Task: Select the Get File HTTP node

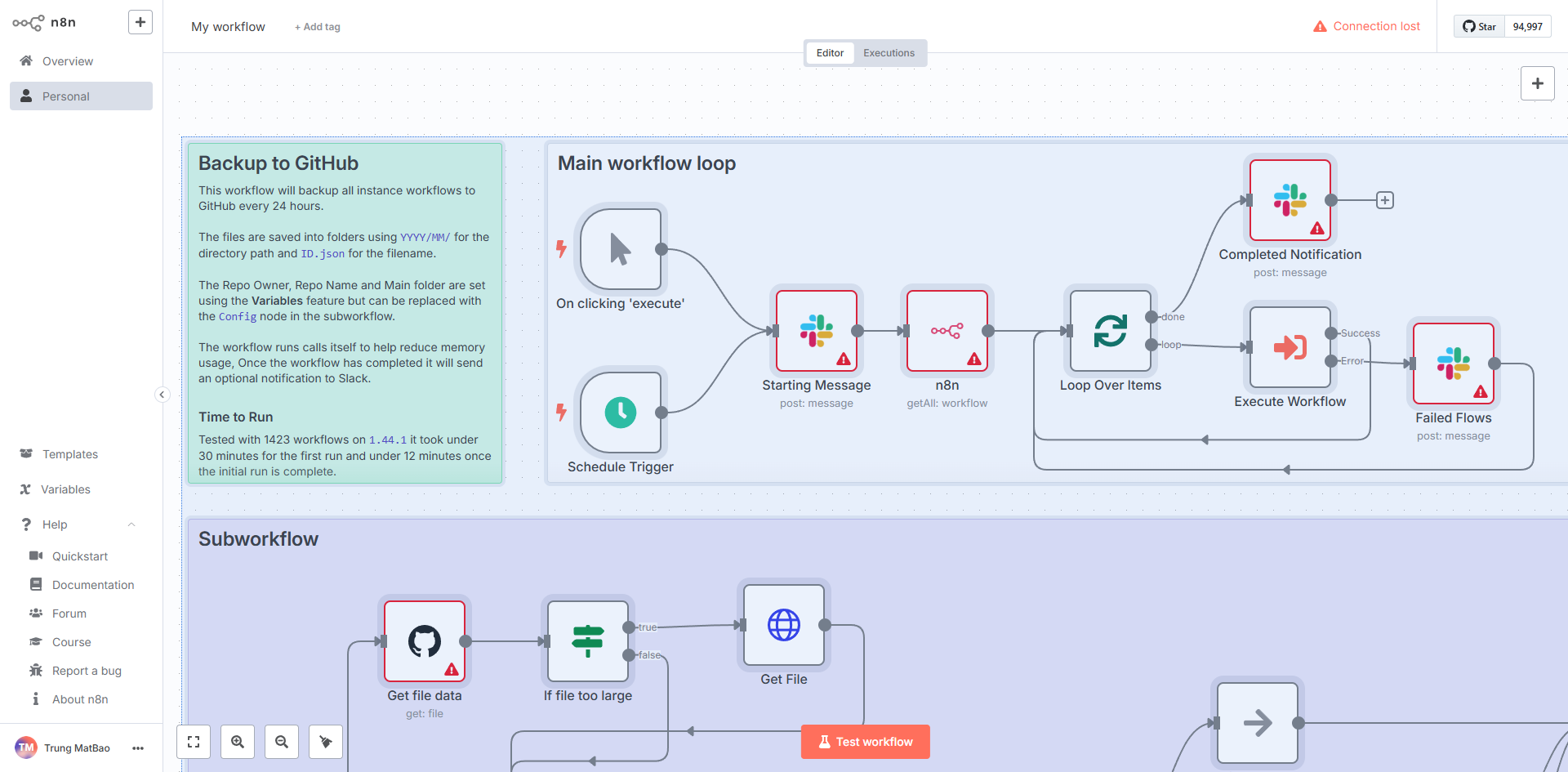Action: pos(784,625)
